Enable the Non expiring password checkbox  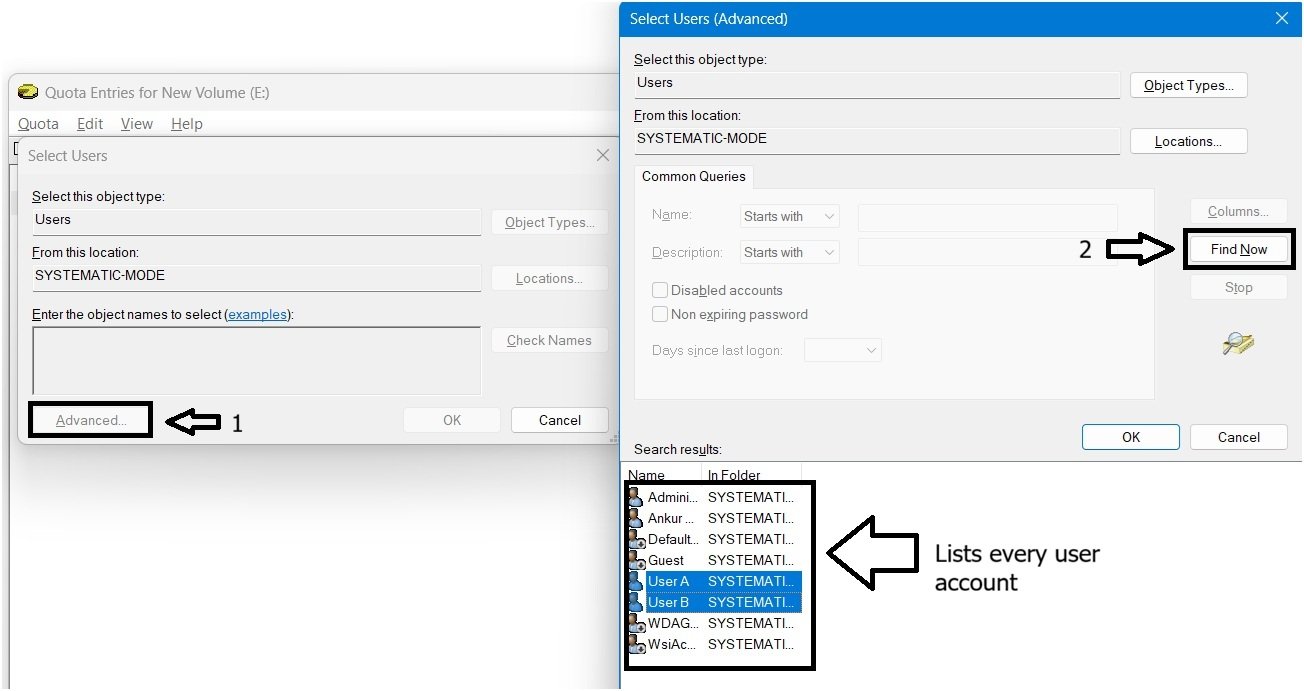pos(660,314)
